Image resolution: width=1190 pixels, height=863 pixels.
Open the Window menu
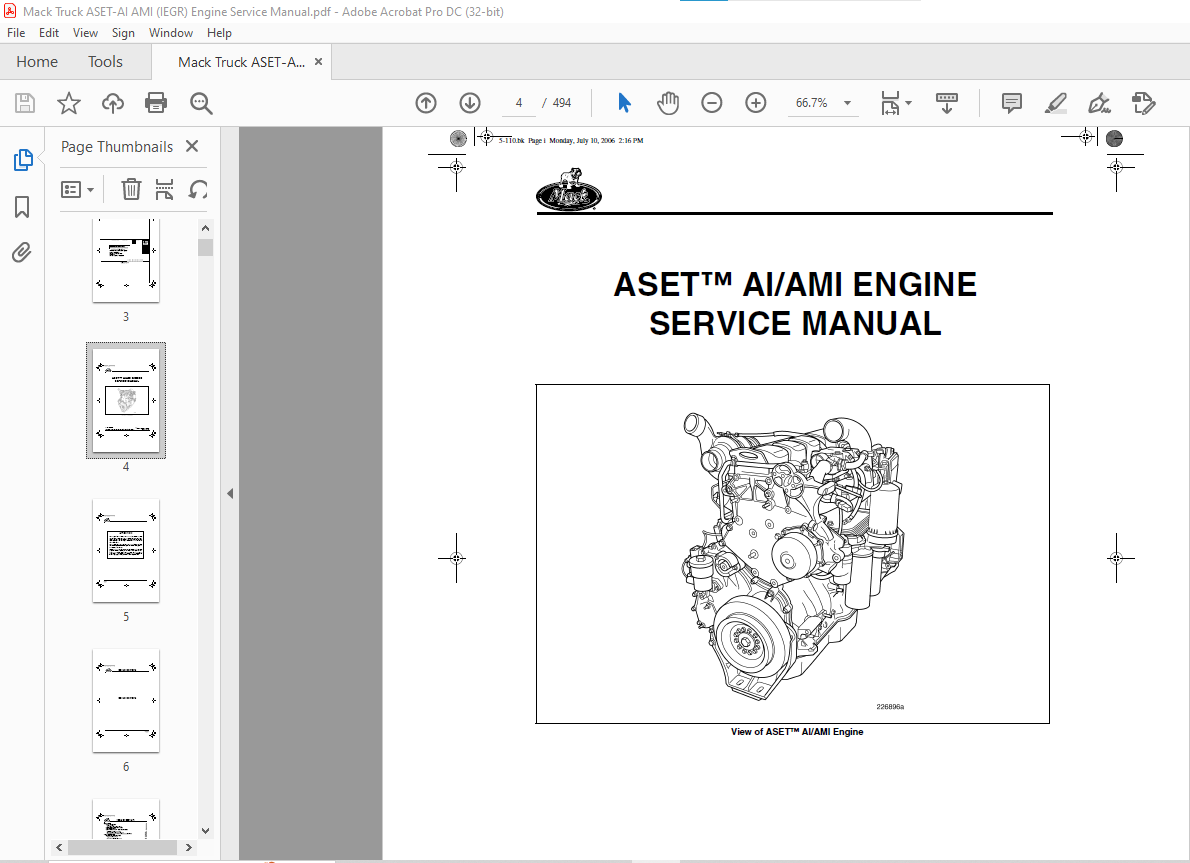coord(171,33)
